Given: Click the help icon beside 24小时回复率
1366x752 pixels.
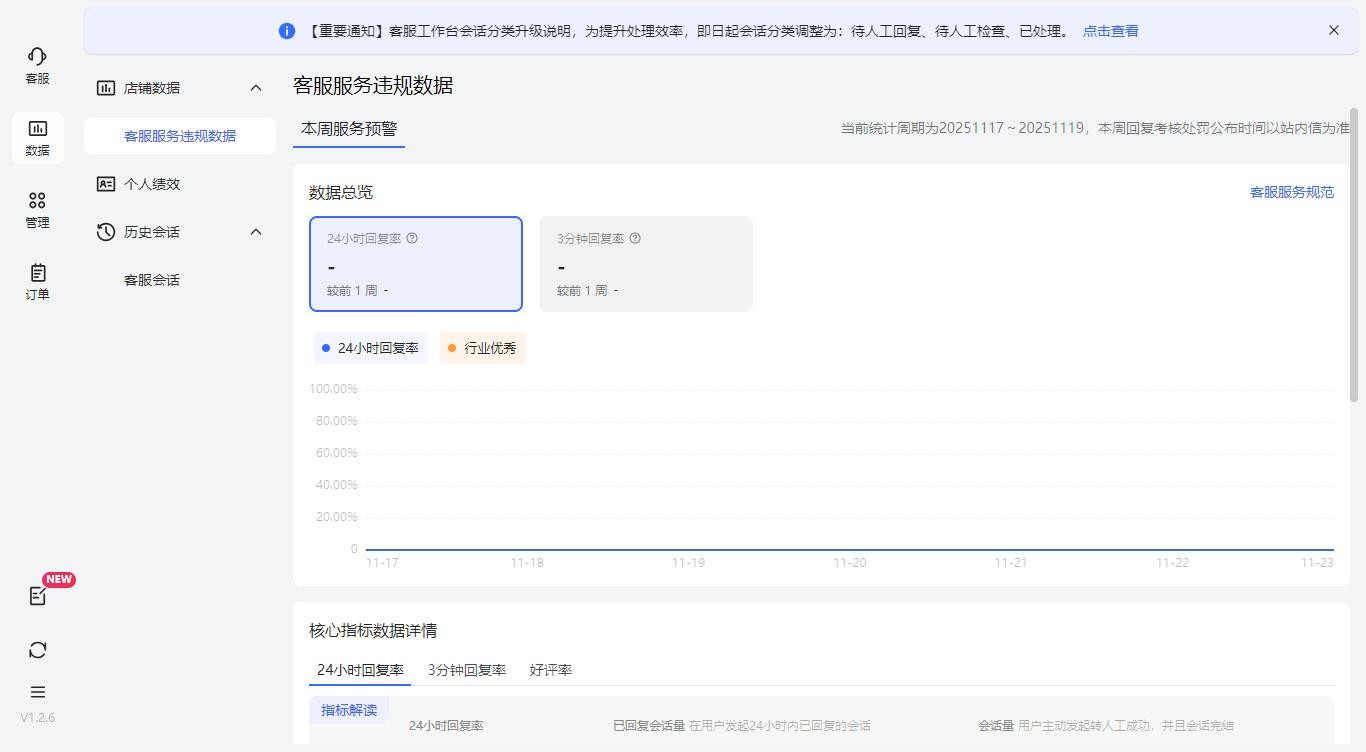Looking at the screenshot, I should click(412, 238).
